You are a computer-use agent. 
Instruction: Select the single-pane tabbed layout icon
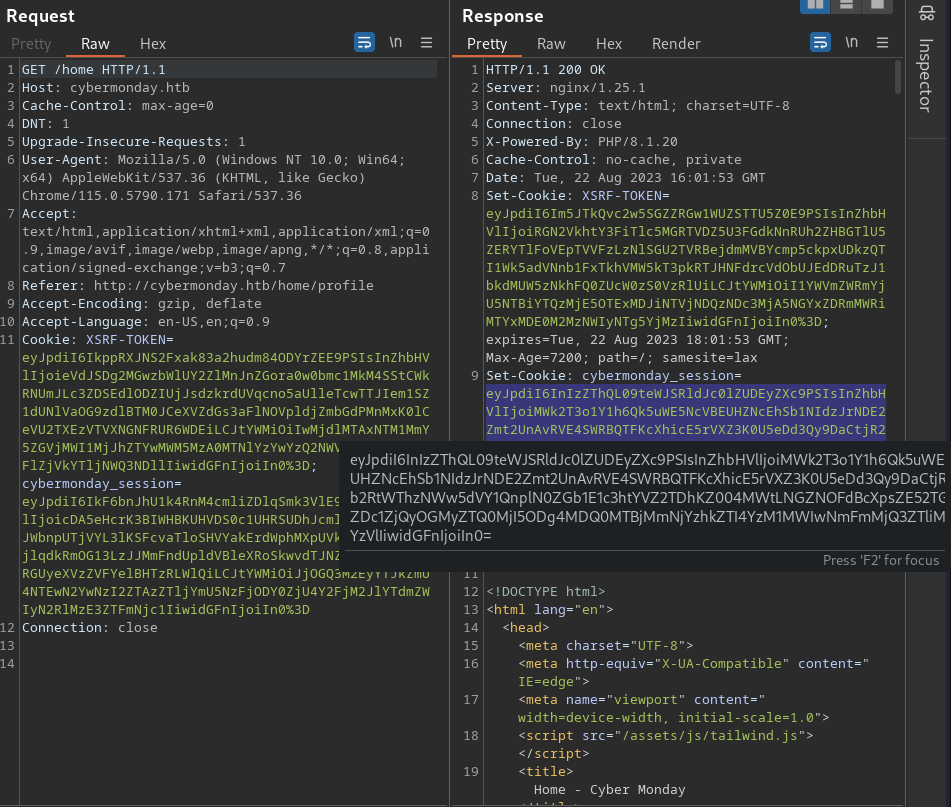(878, 5)
